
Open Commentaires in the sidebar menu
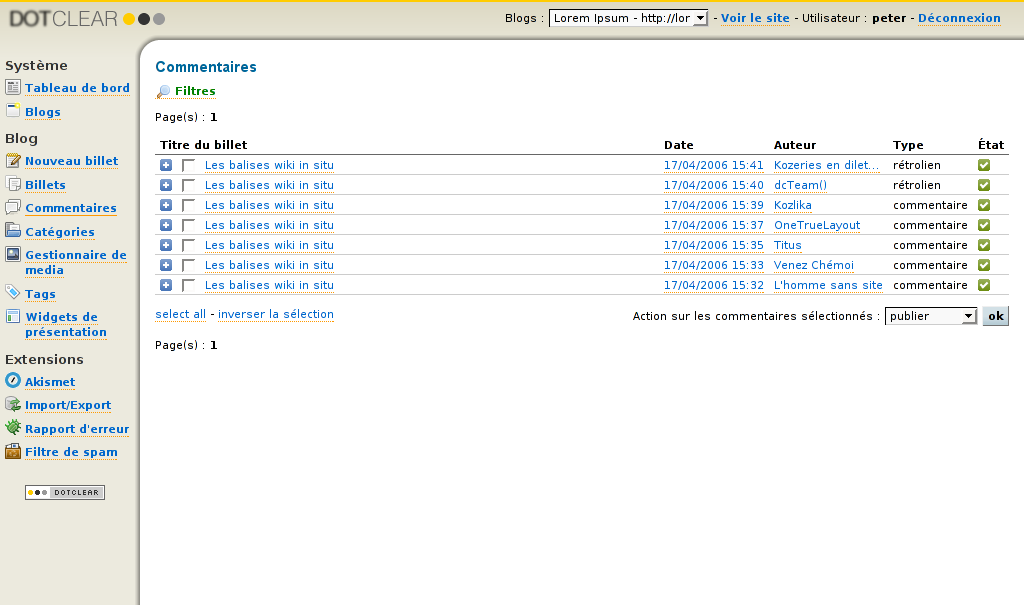tap(70, 208)
